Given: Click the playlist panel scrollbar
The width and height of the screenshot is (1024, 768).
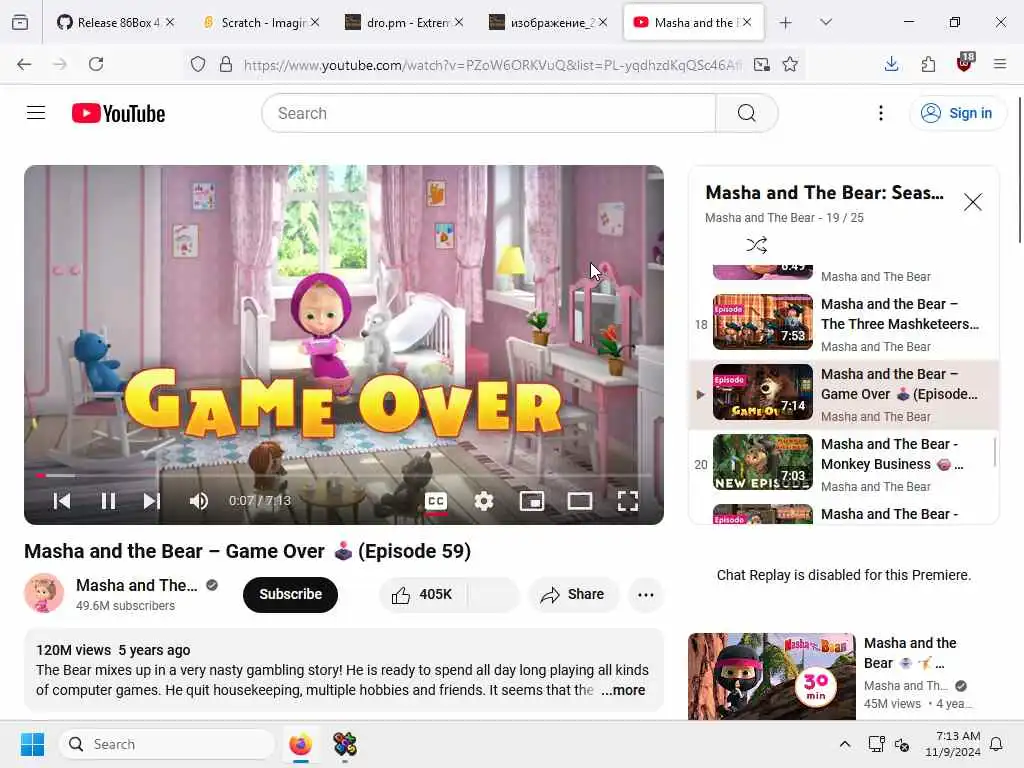Looking at the screenshot, I should tap(995, 452).
